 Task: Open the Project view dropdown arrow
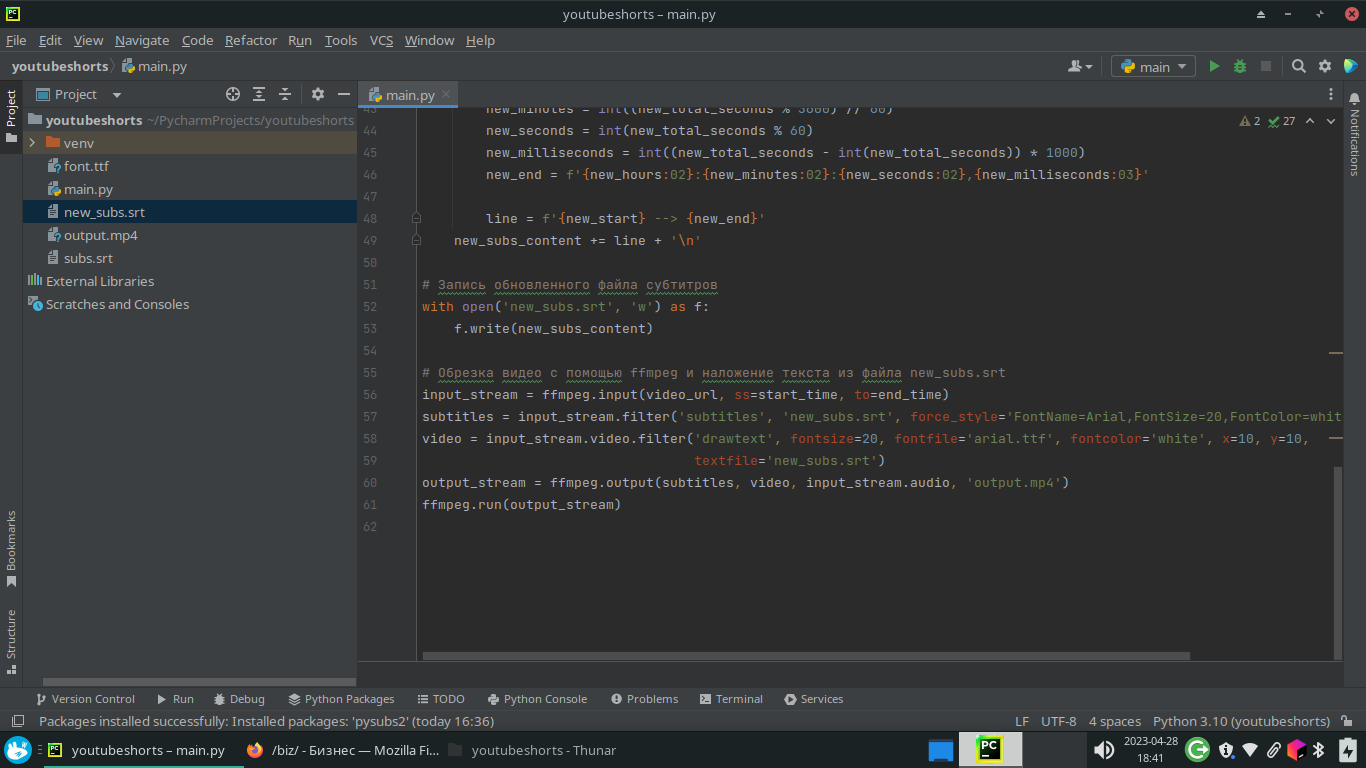tap(116, 95)
